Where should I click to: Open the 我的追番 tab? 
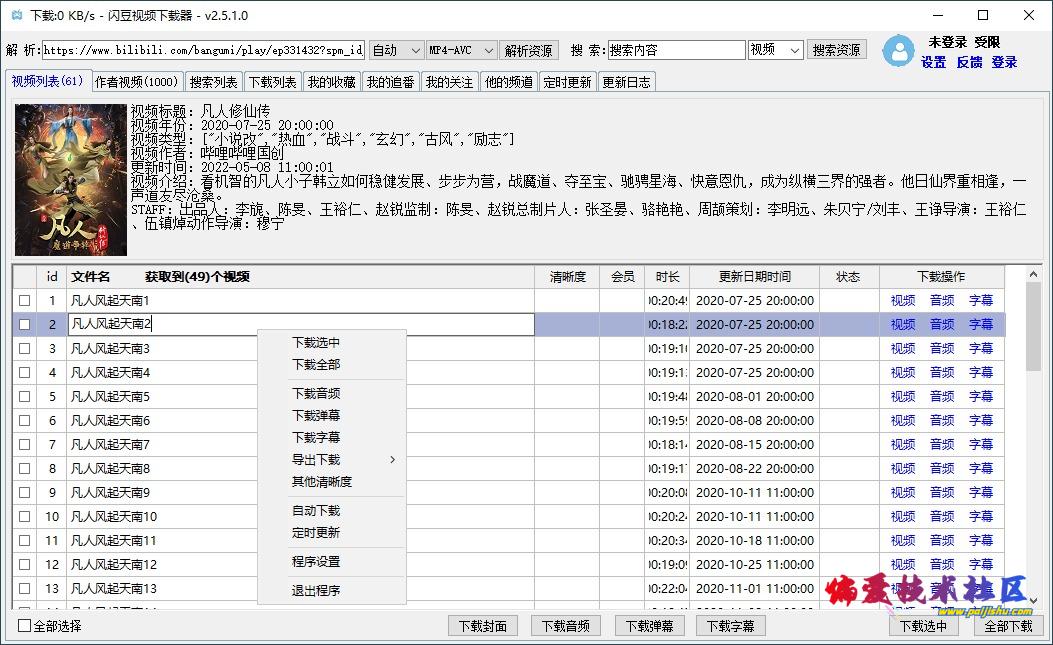click(x=391, y=82)
